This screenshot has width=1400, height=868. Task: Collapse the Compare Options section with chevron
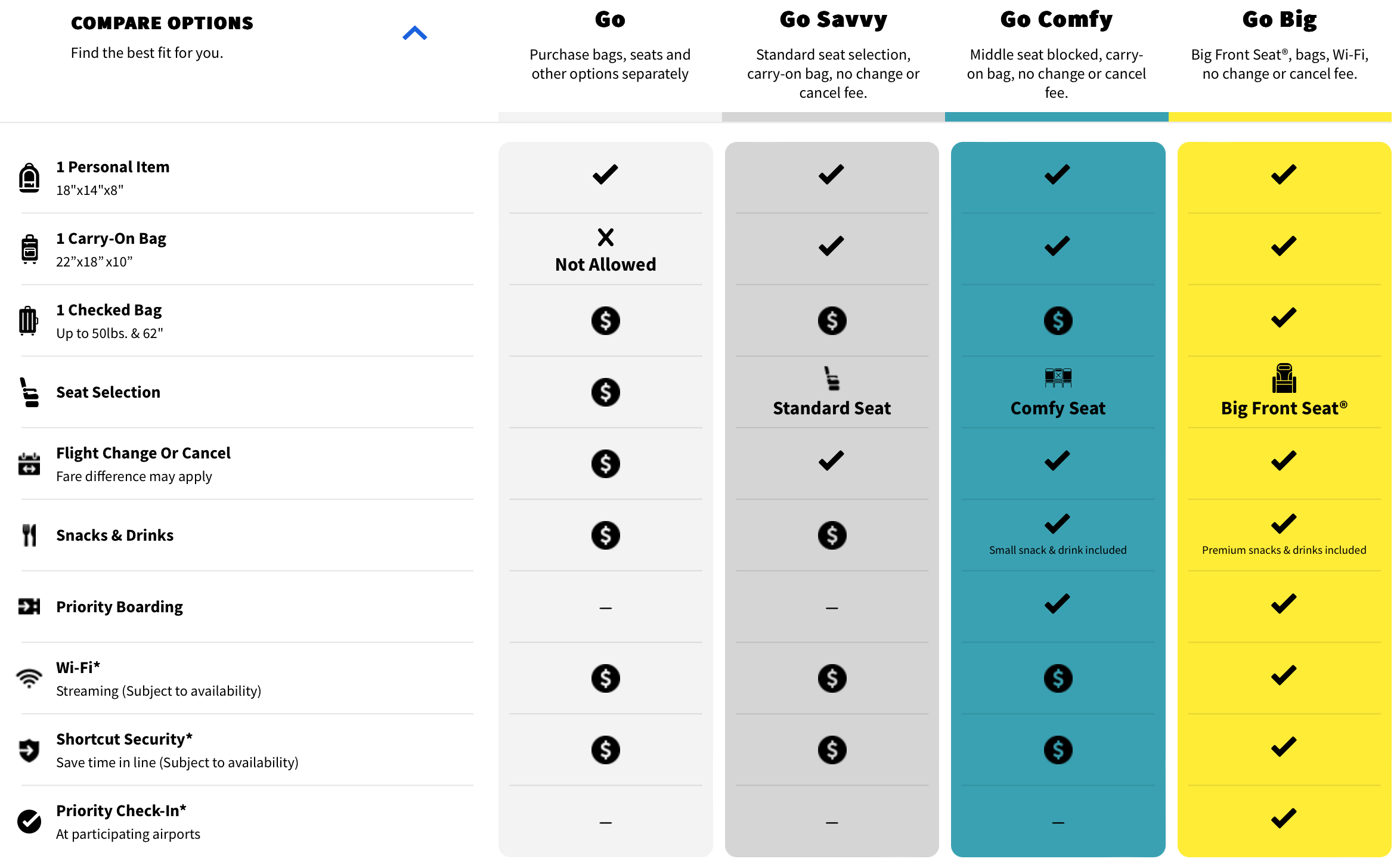pos(414,33)
